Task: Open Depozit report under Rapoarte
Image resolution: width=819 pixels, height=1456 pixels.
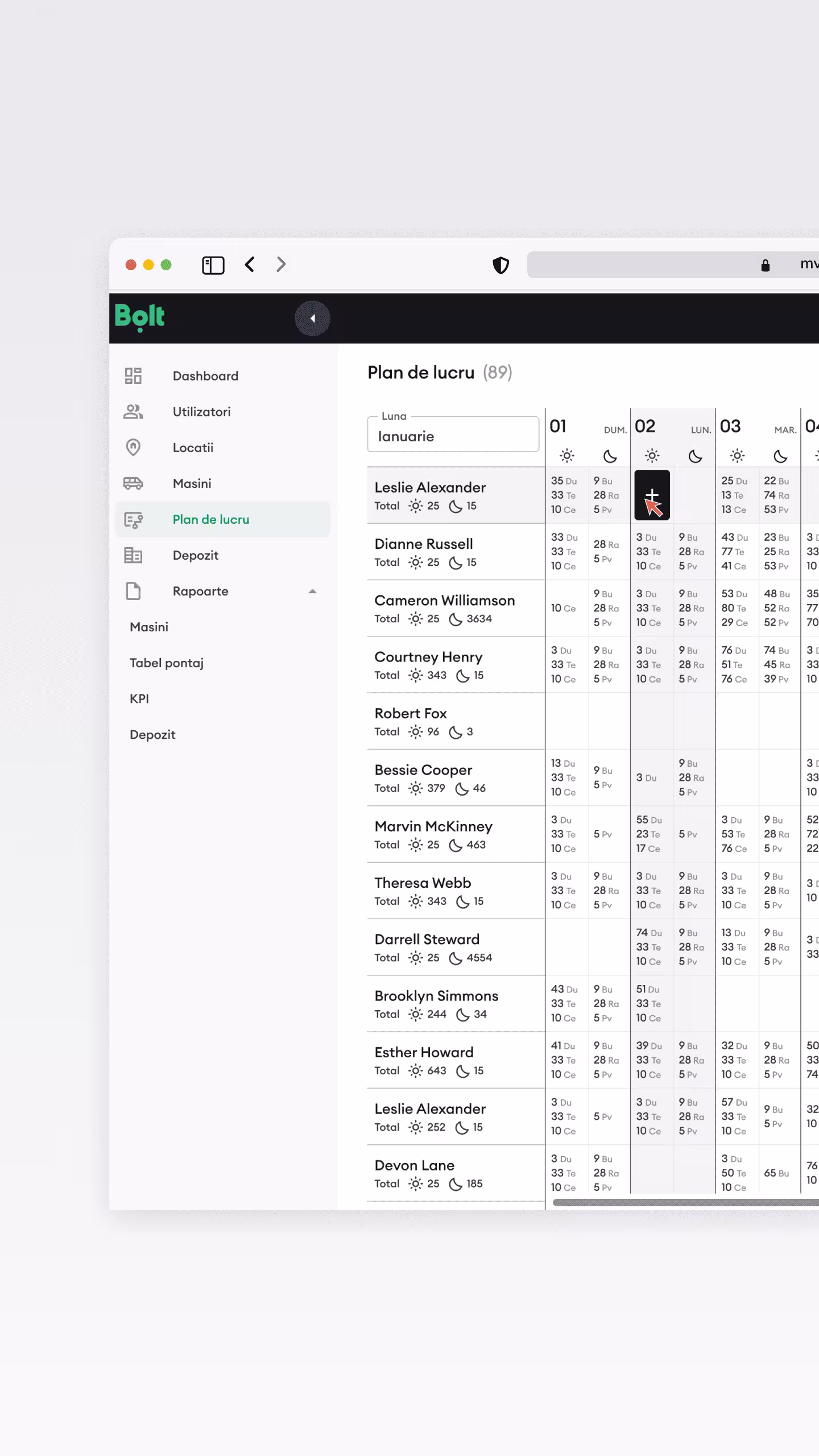Action: tap(152, 735)
